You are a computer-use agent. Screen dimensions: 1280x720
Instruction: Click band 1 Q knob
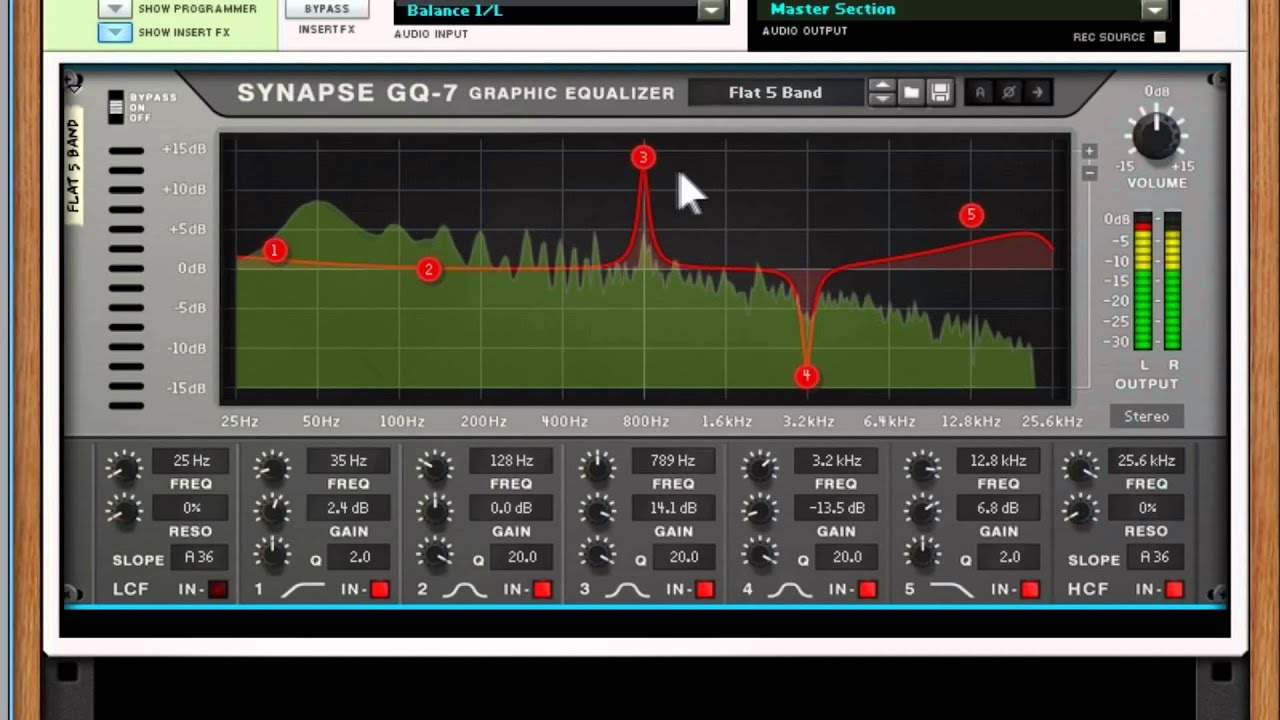coord(271,555)
